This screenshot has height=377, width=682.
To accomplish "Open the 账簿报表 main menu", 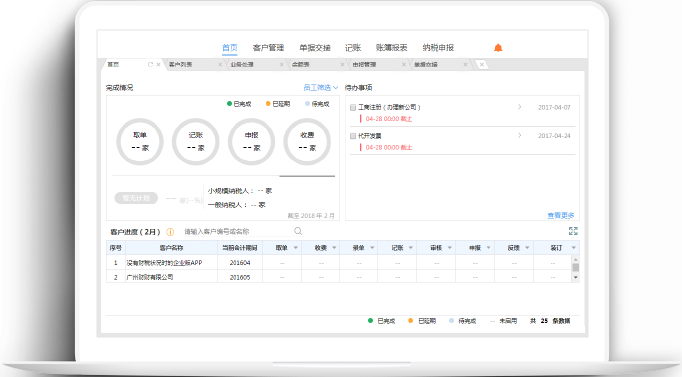I will click(391, 48).
